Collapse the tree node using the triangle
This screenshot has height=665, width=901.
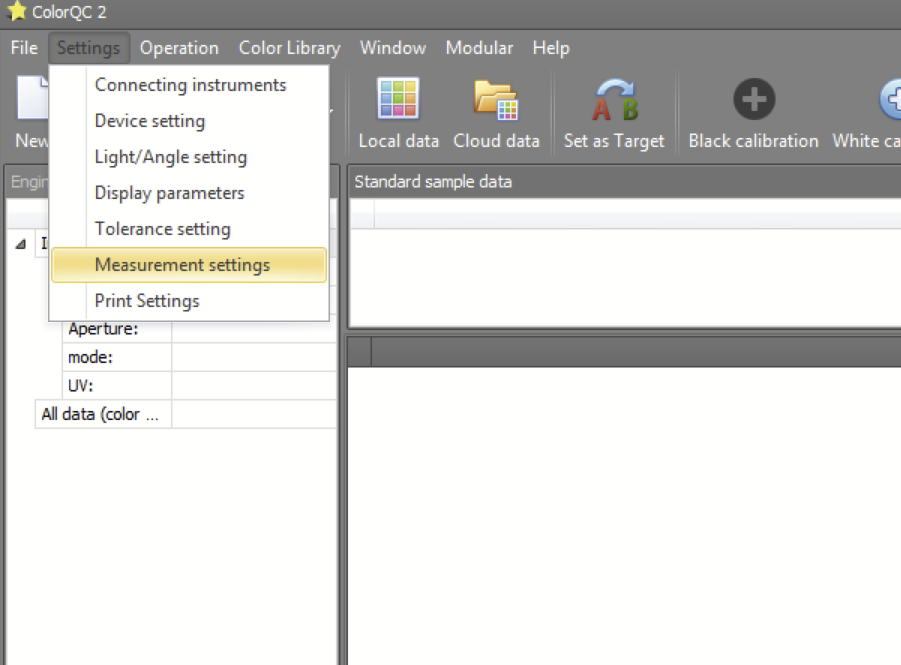(x=21, y=243)
